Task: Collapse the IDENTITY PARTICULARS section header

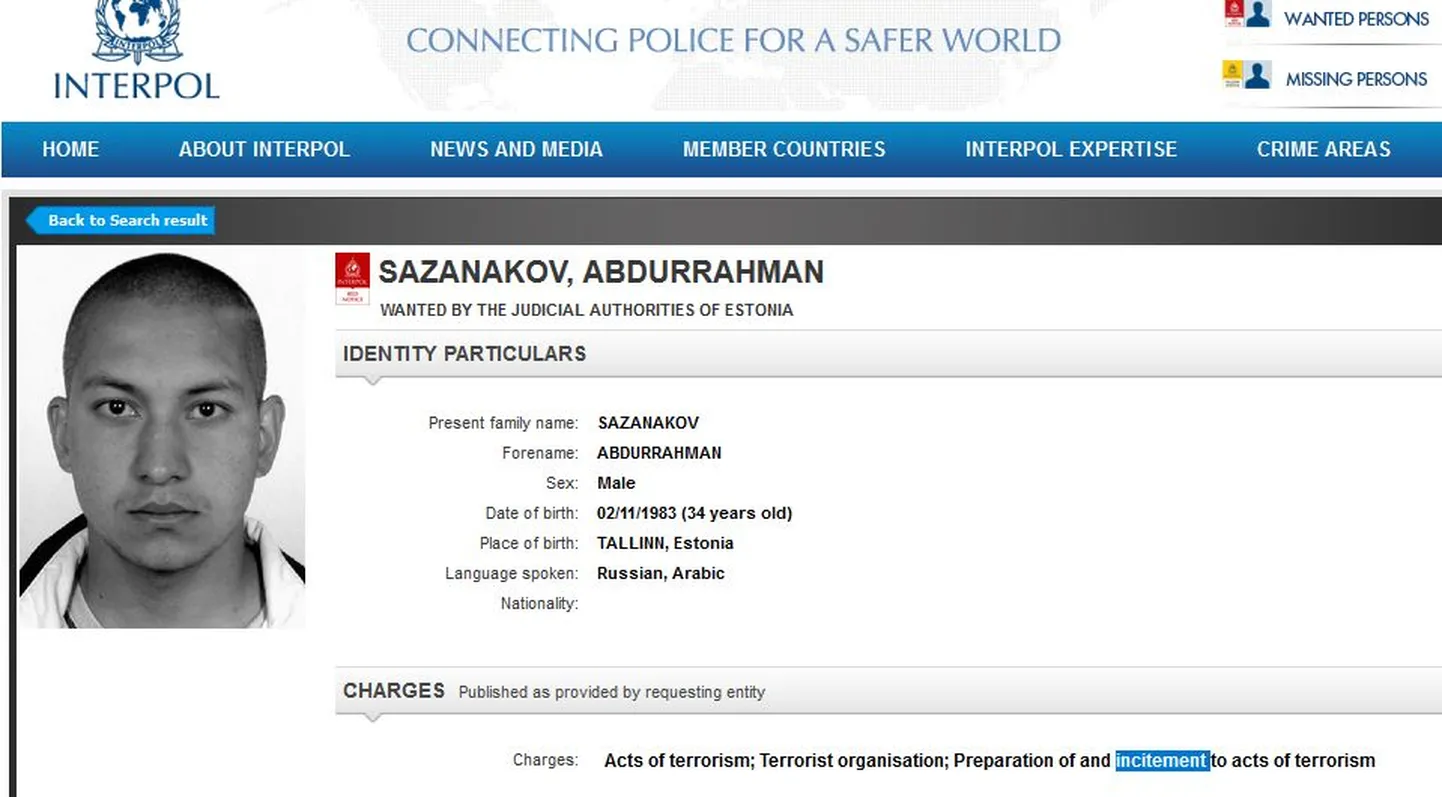Action: pyautogui.click(x=888, y=354)
